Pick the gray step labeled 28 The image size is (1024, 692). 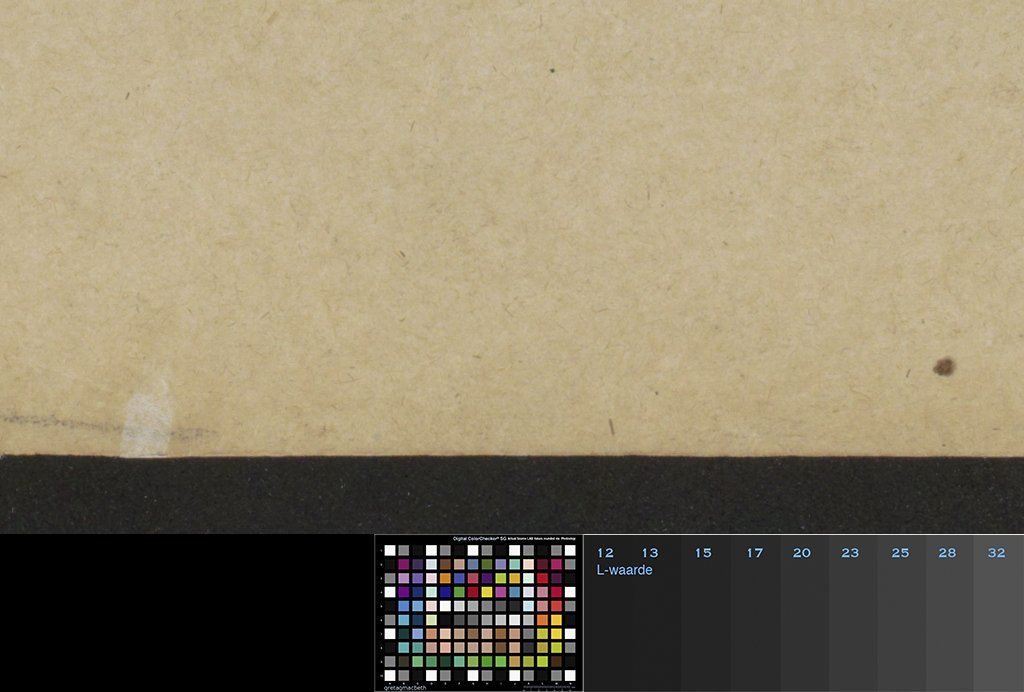(x=948, y=620)
